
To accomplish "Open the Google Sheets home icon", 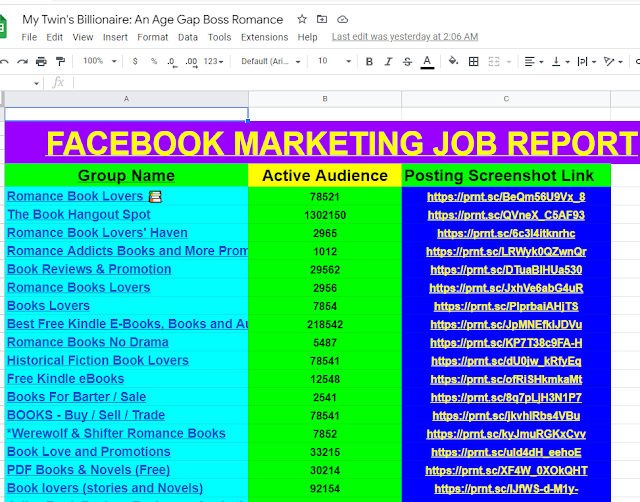I will pos(2,27).
